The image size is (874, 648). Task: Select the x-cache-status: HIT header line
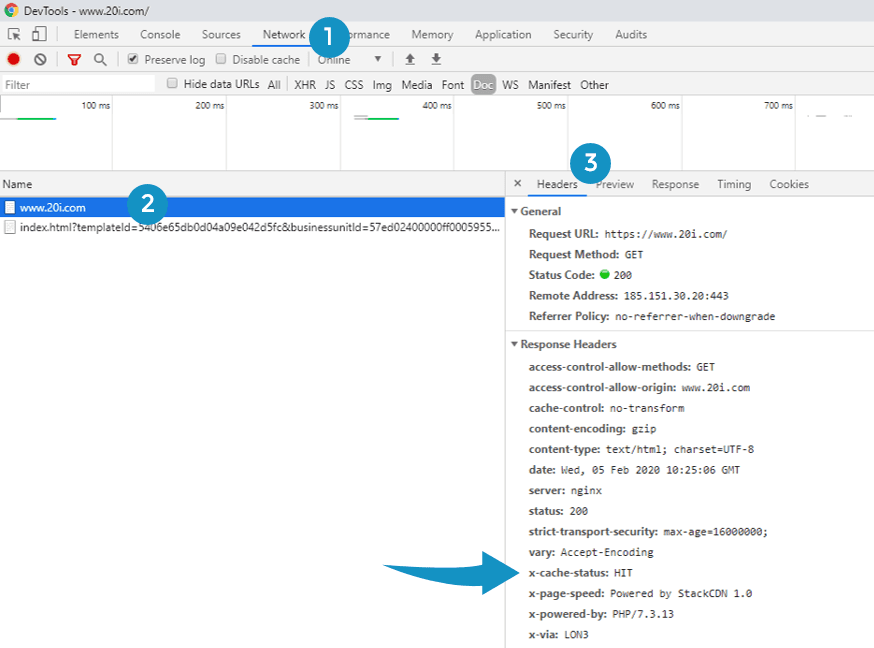coord(580,573)
